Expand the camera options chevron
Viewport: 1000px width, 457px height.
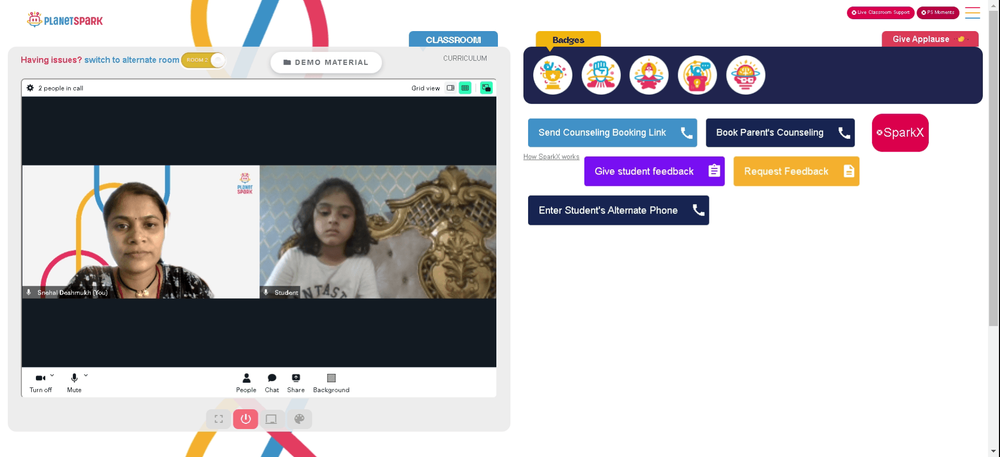pos(52,375)
